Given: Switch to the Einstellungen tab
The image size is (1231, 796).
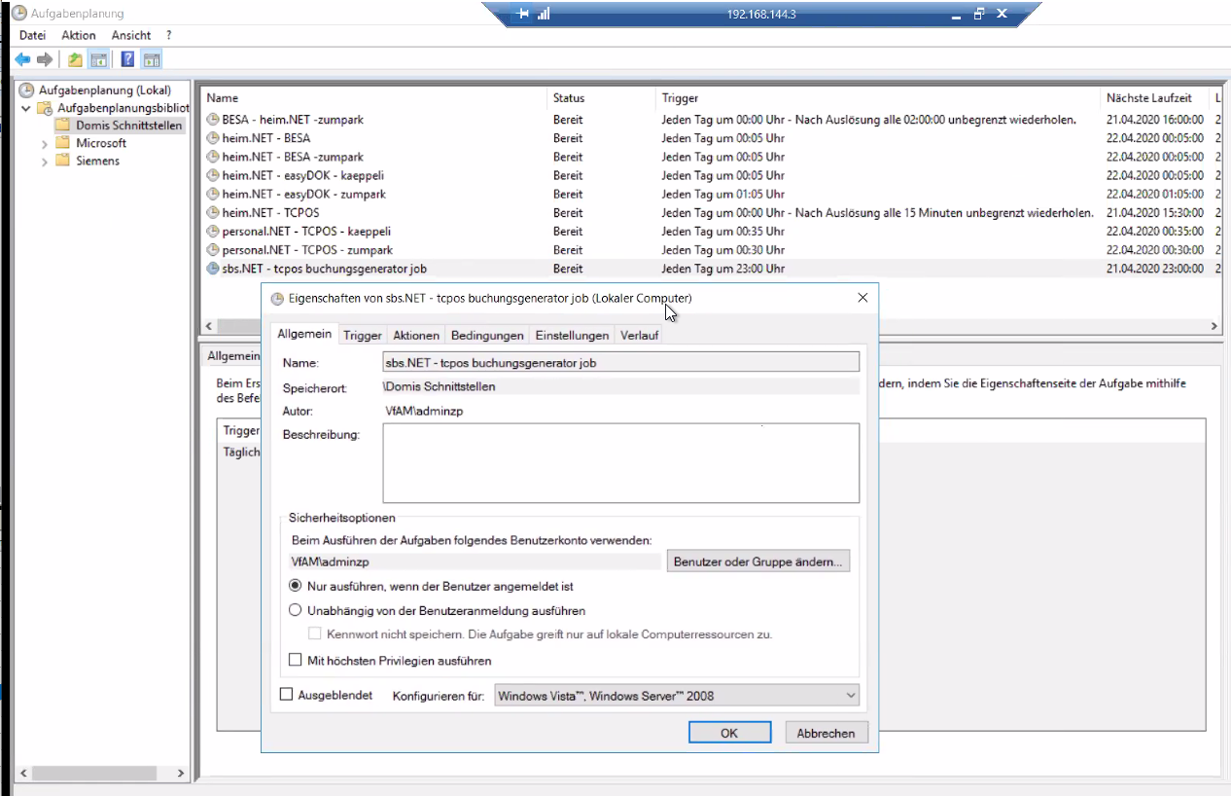Looking at the screenshot, I should click(x=572, y=336).
